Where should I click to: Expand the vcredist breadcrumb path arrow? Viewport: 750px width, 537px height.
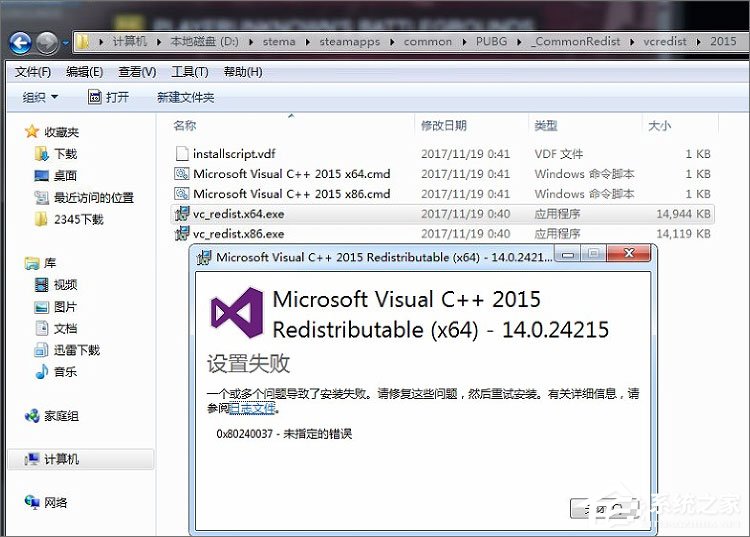(x=700, y=42)
